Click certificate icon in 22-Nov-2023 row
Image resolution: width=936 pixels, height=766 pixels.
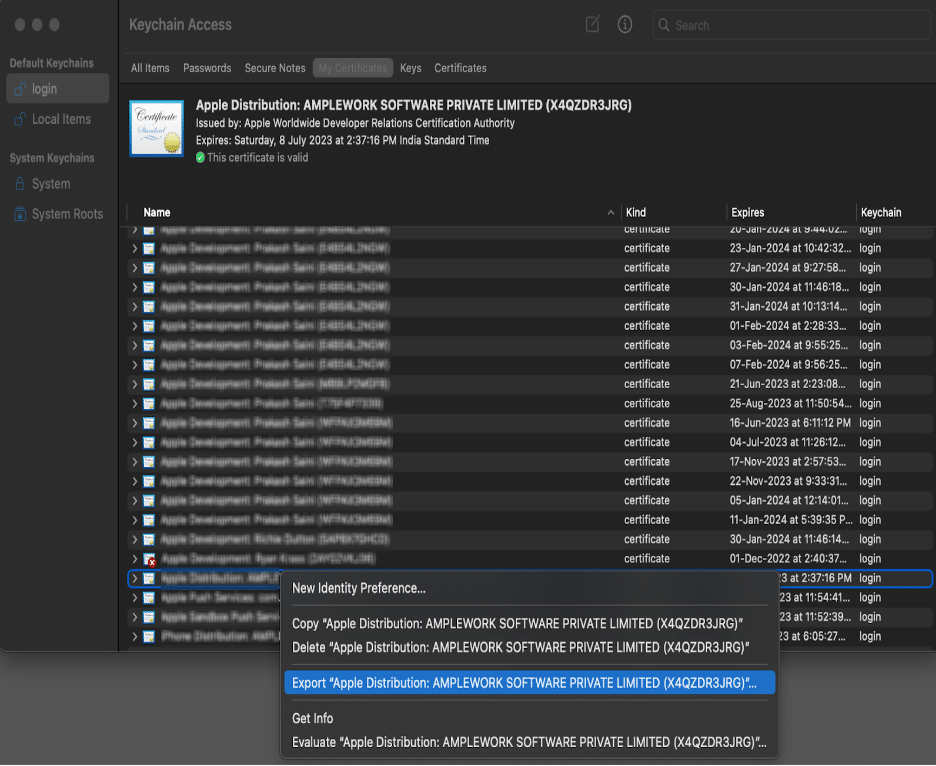(x=149, y=481)
